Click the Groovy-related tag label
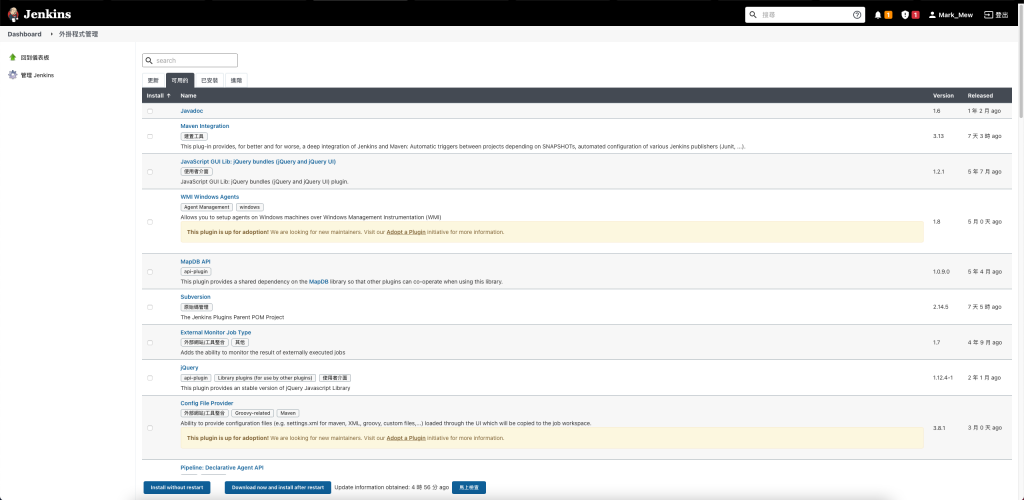The width and height of the screenshot is (1024, 500). point(252,413)
